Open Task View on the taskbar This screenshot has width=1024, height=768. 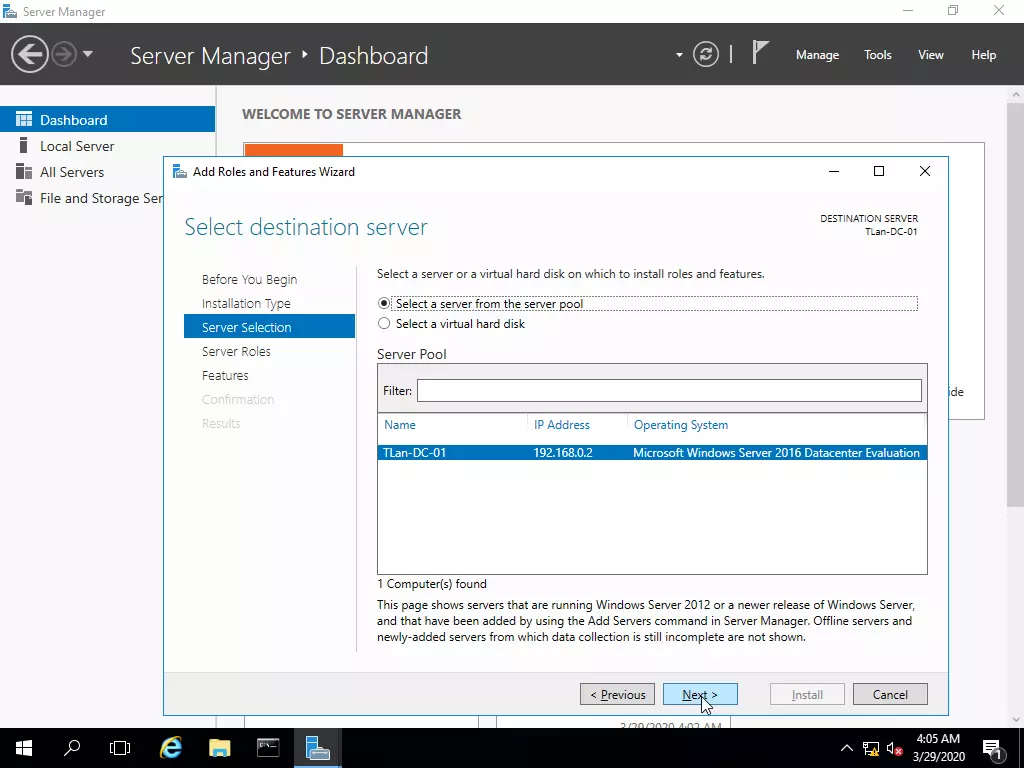click(120, 748)
